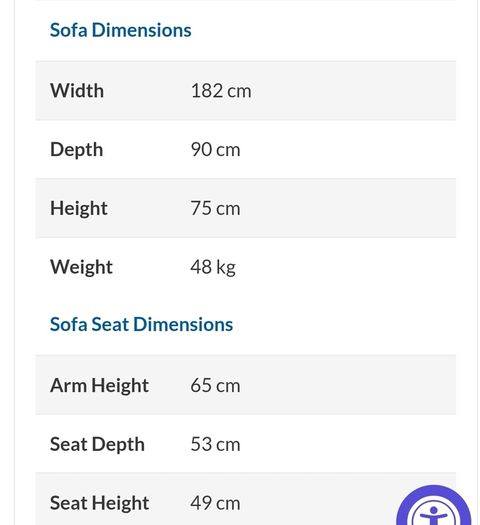
Task: Click the Depth row label
Action: tap(76, 150)
